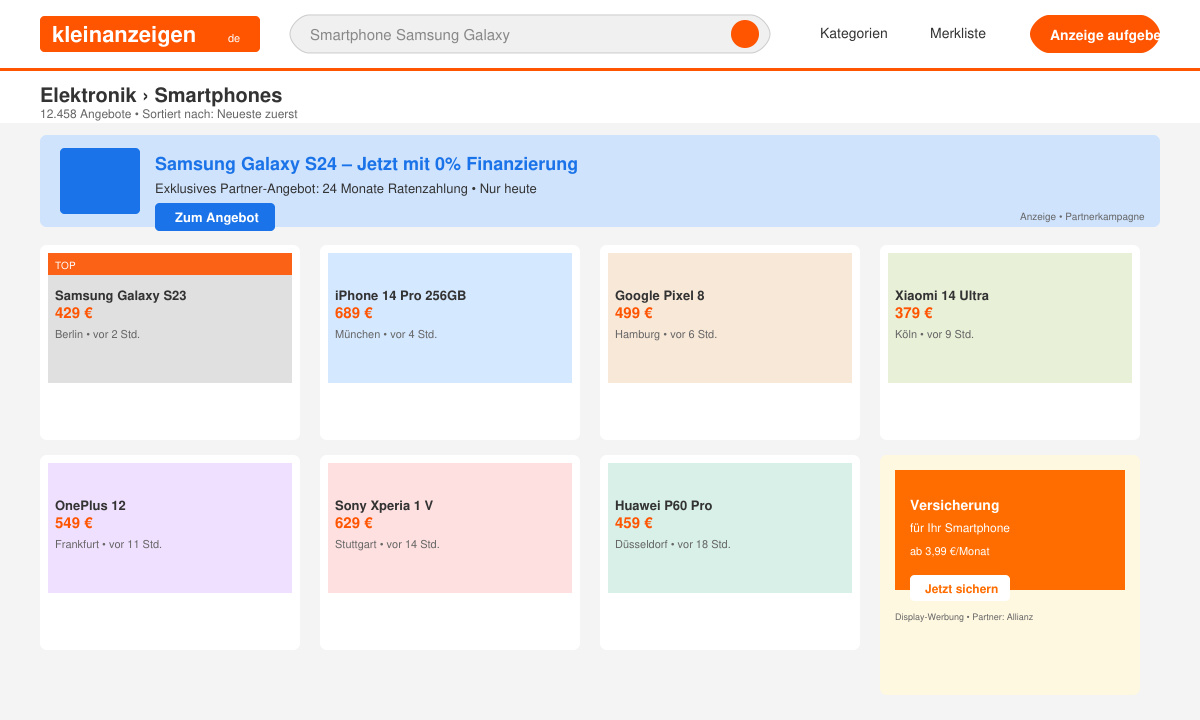Click the 629 € price
This screenshot has width=1200, height=720.
(354, 523)
